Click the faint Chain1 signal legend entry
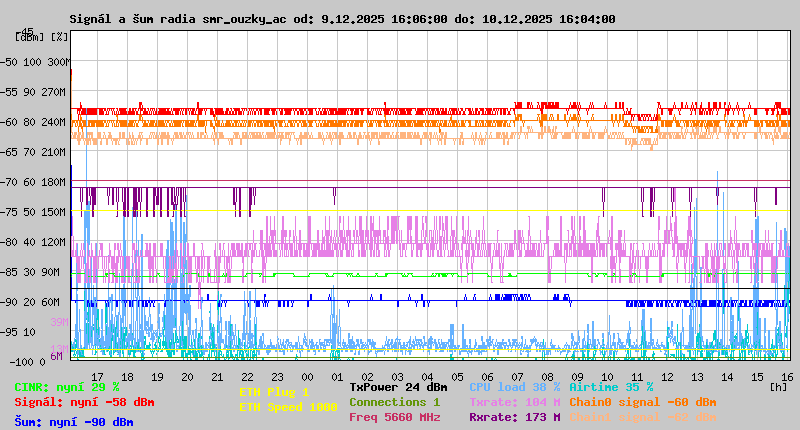This screenshot has height=430, width=800. (x=643, y=417)
